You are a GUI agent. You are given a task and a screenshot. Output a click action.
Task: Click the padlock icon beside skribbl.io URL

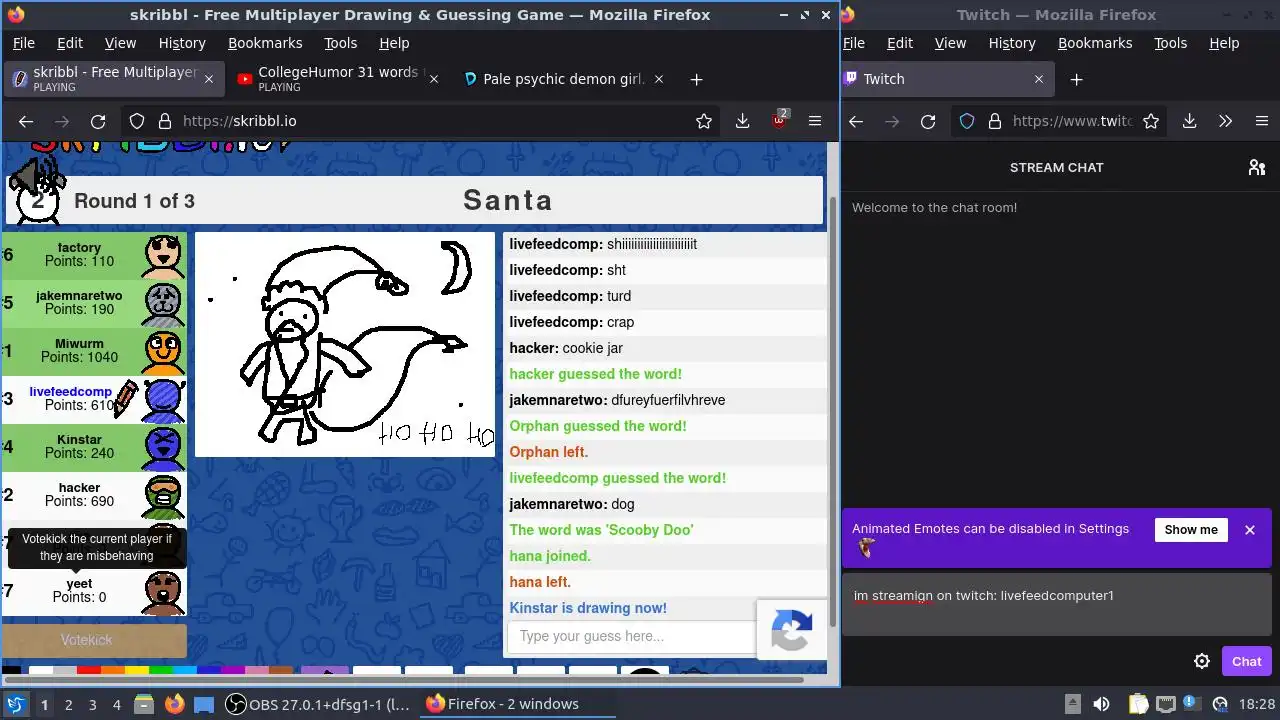click(x=165, y=121)
